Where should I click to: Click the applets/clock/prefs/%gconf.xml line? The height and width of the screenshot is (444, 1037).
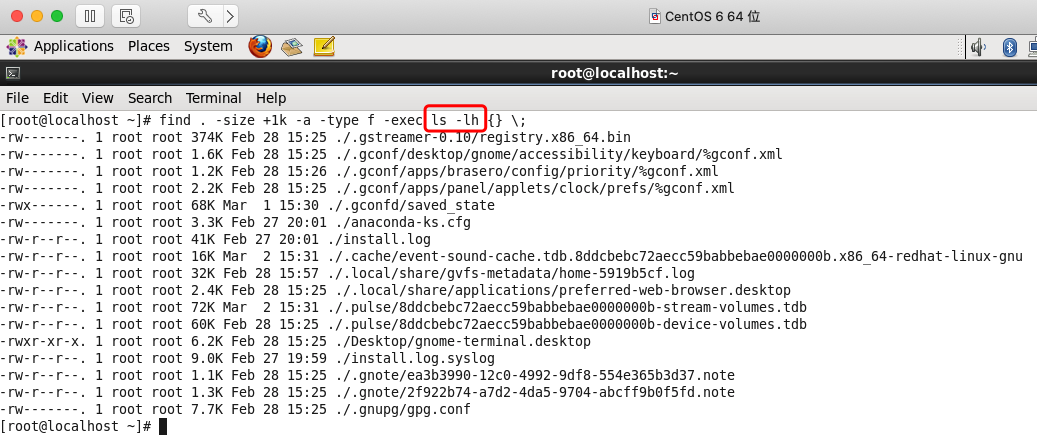coord(367,189)
